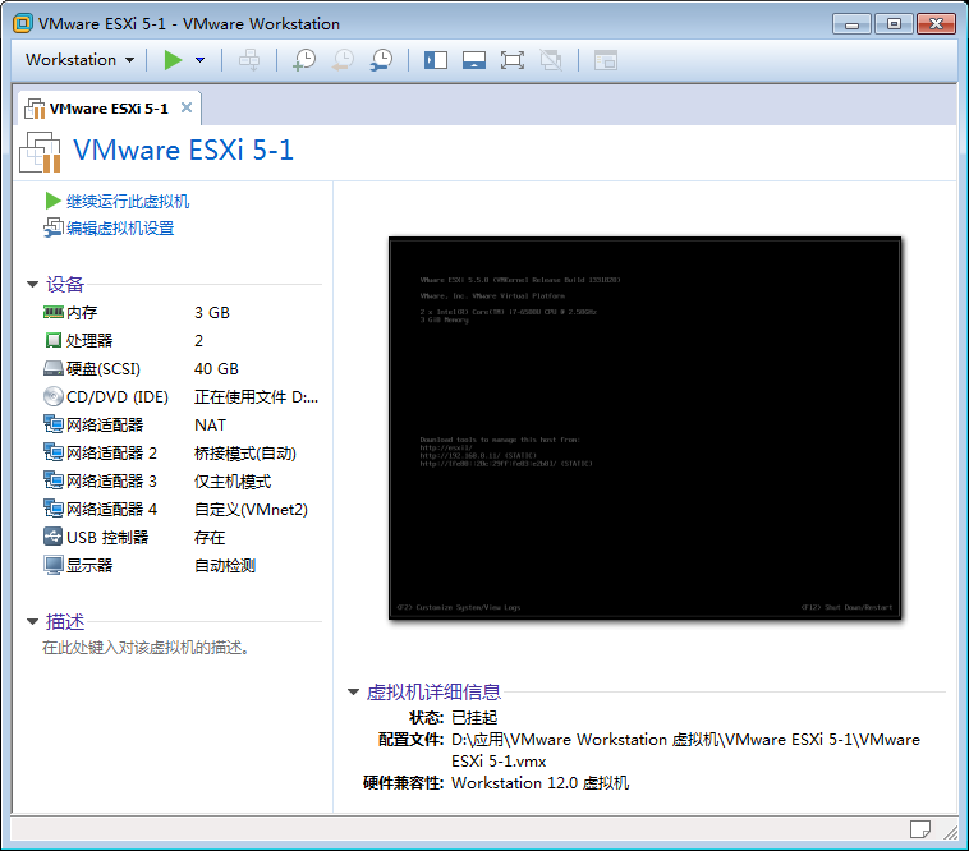Collapse the 描述 section
The image size is (970, 852).
pos(32,621)
